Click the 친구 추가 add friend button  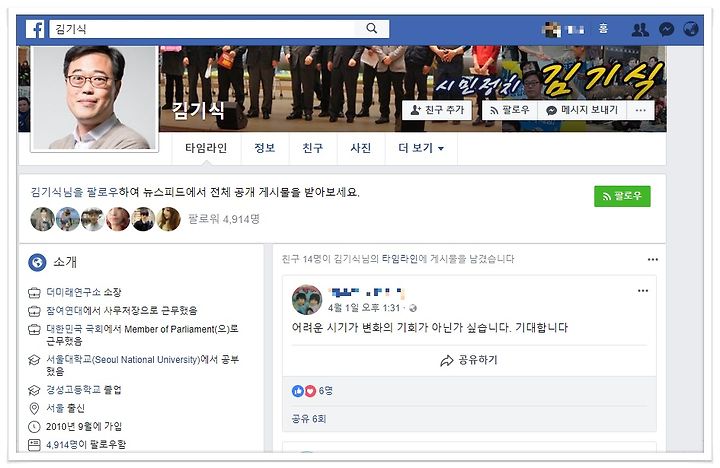(x=437, y=110)
